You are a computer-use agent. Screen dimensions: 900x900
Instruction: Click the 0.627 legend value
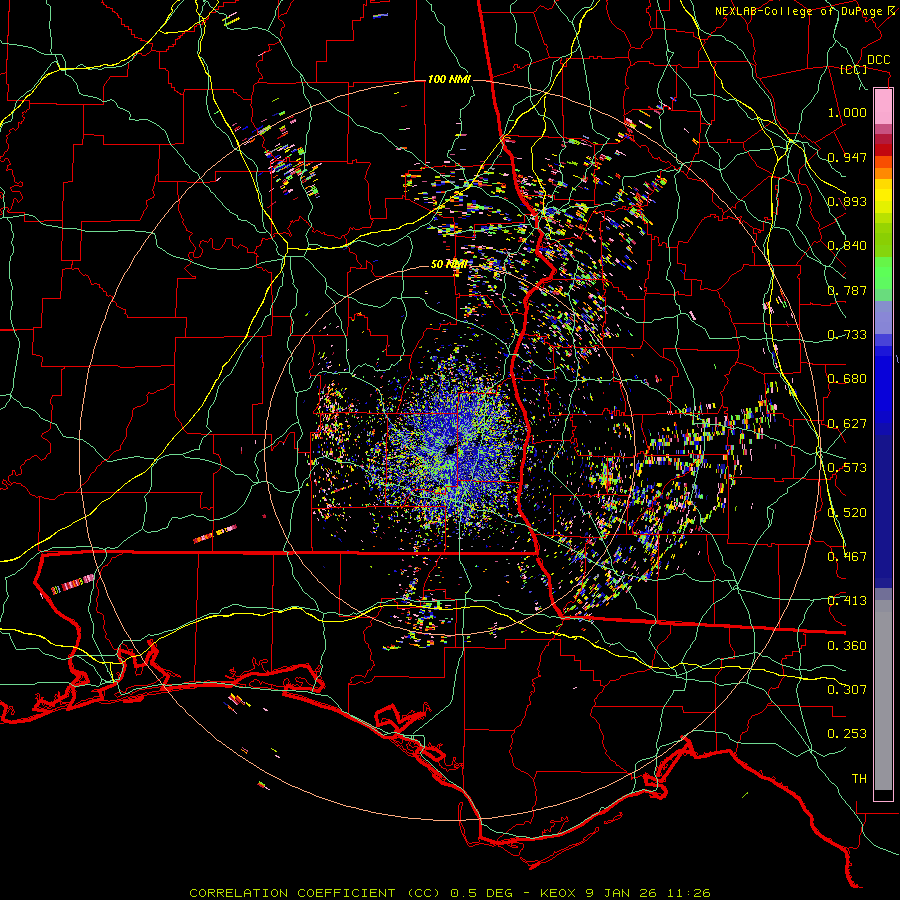click(x=847, y=424)
